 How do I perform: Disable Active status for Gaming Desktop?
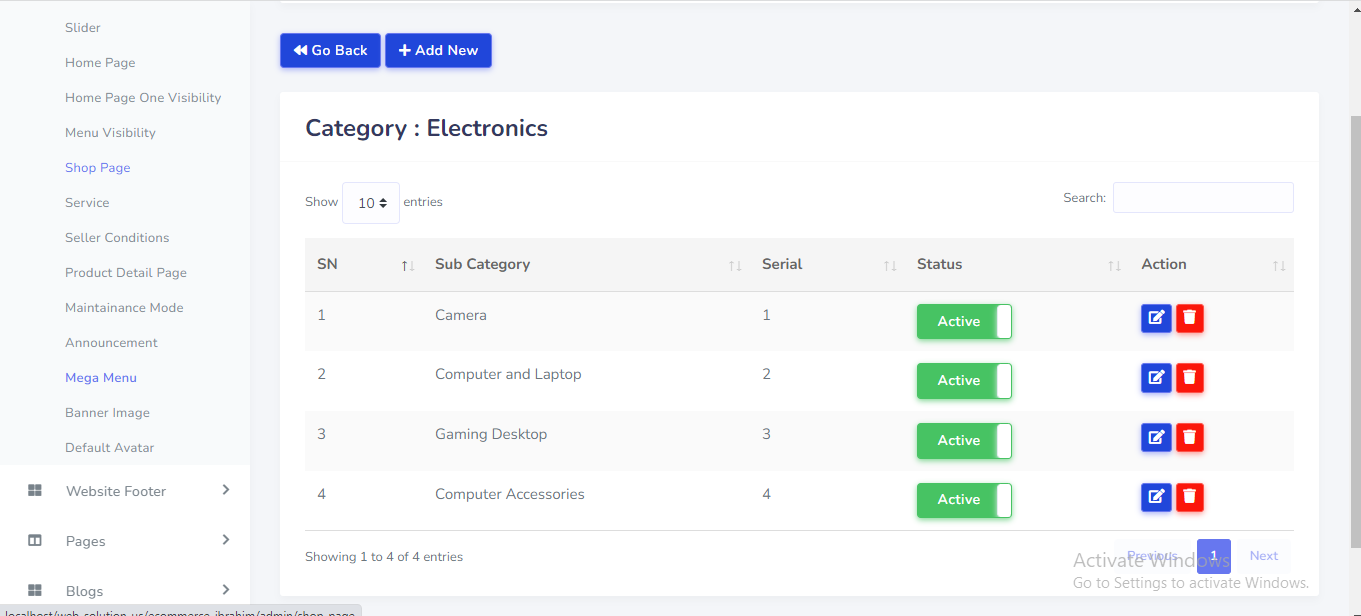[x=964, y=441]
